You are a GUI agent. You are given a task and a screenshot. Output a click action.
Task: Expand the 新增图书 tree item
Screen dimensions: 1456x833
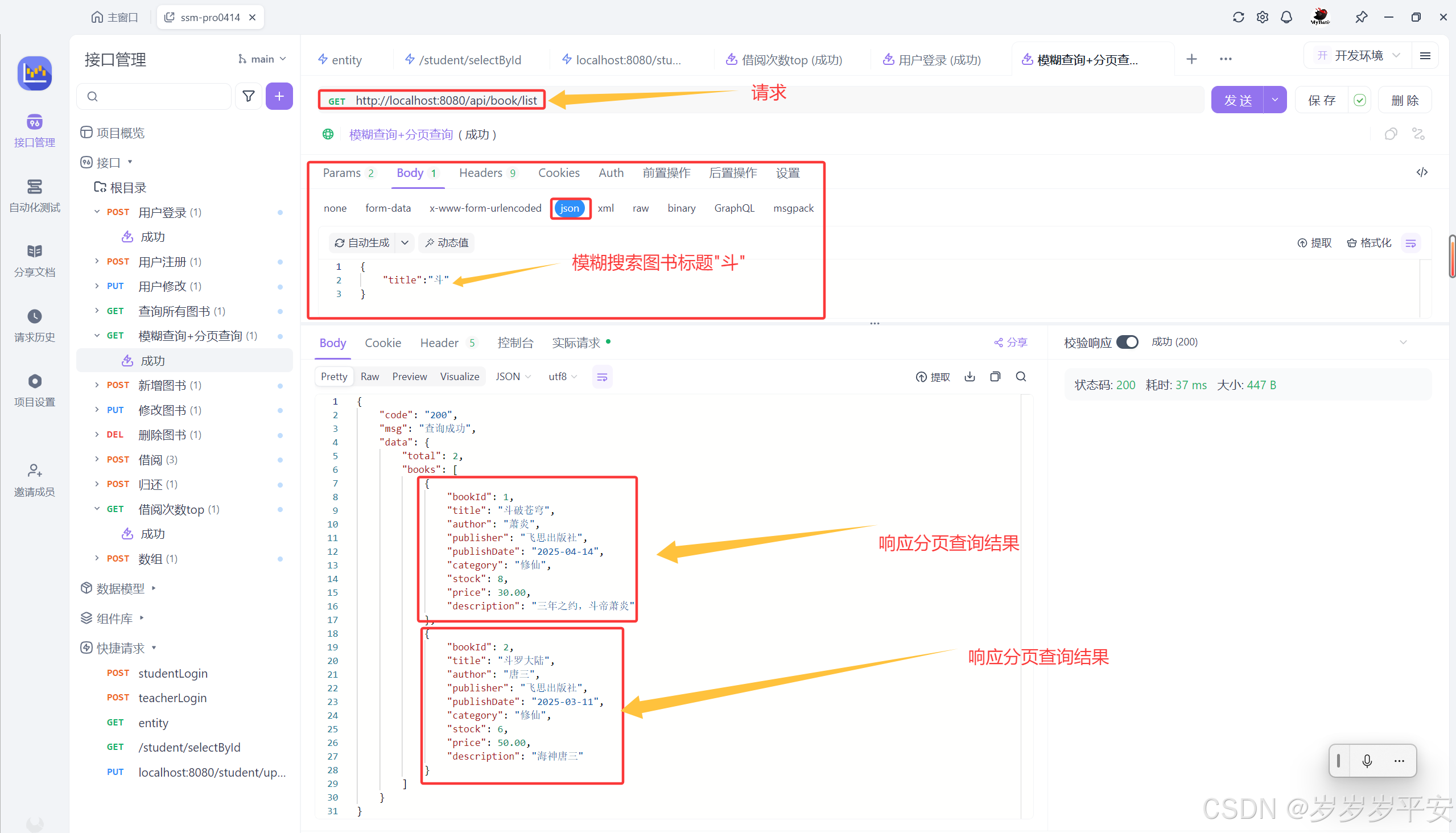coord(97,385)
